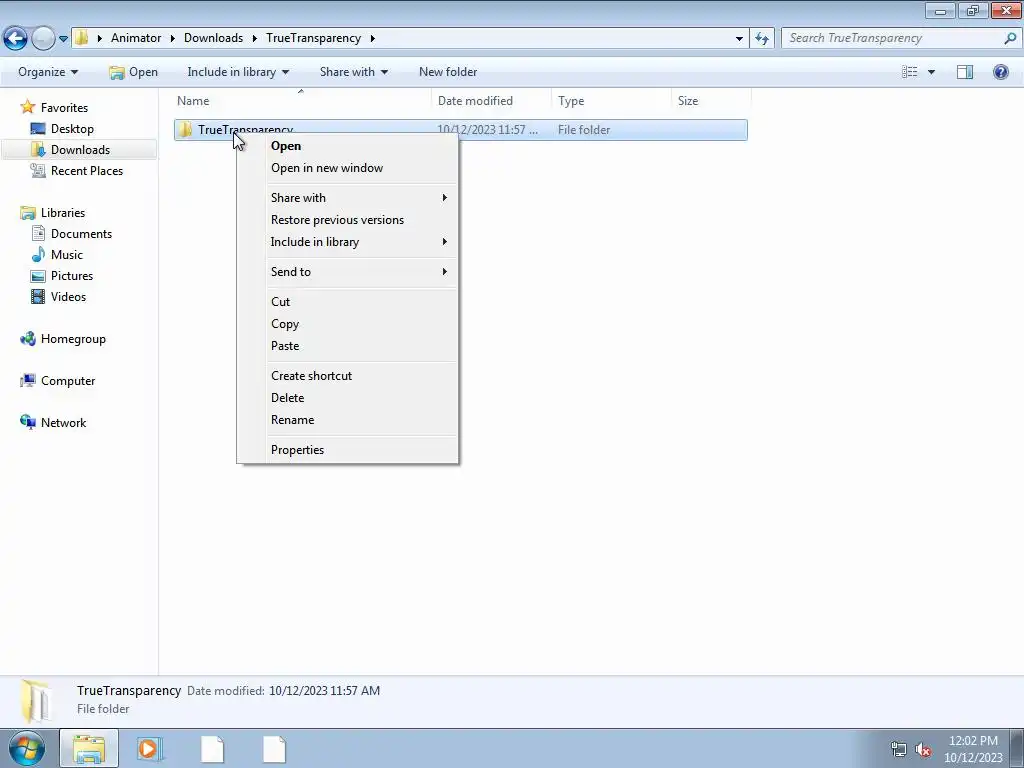Open the Documents library
1024x768 pixels.
tap(81, 234)
